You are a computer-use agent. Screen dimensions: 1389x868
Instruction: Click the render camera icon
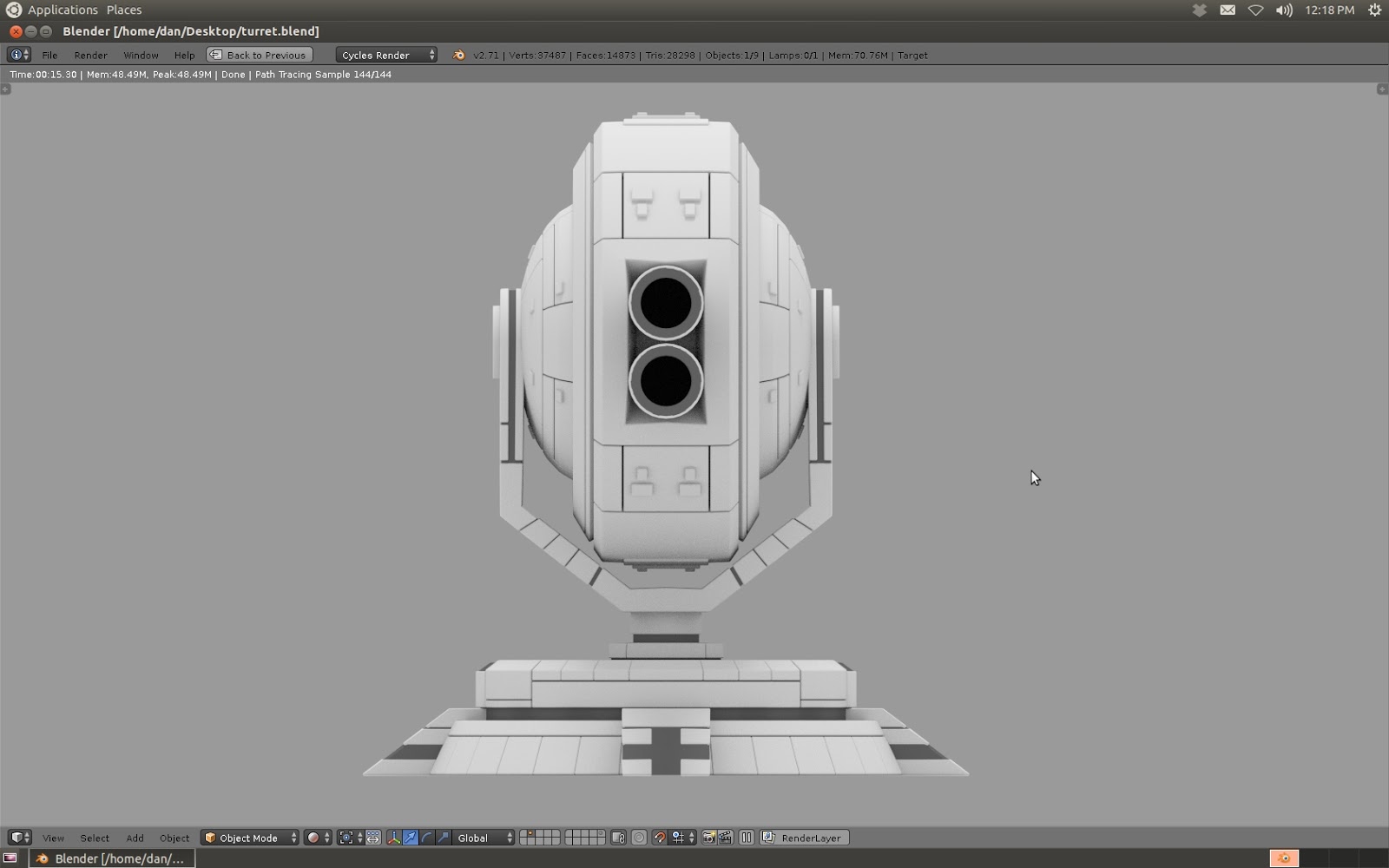[710, 838]
